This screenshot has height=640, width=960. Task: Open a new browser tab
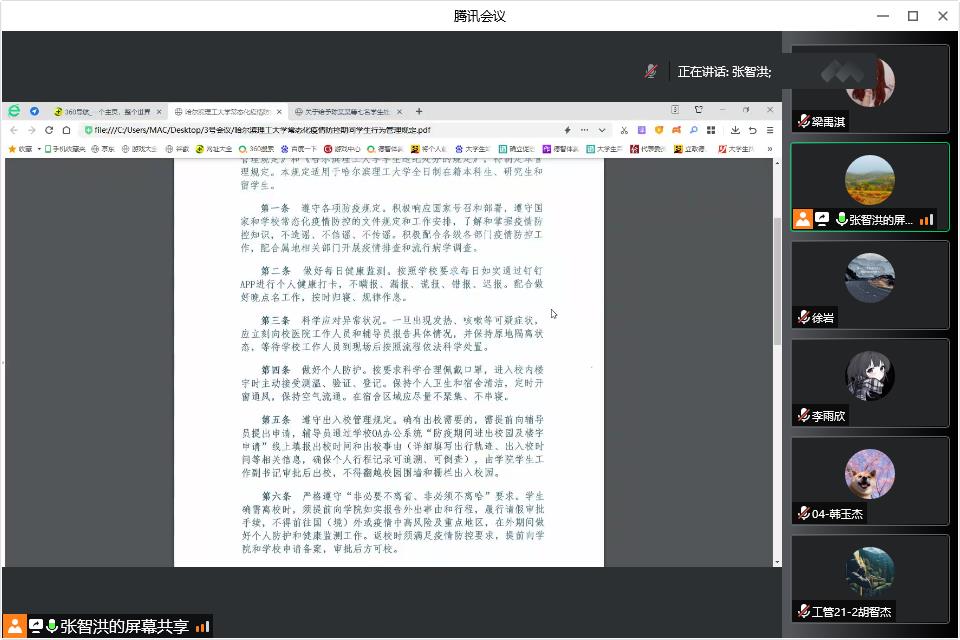click(x=419, y=111)
